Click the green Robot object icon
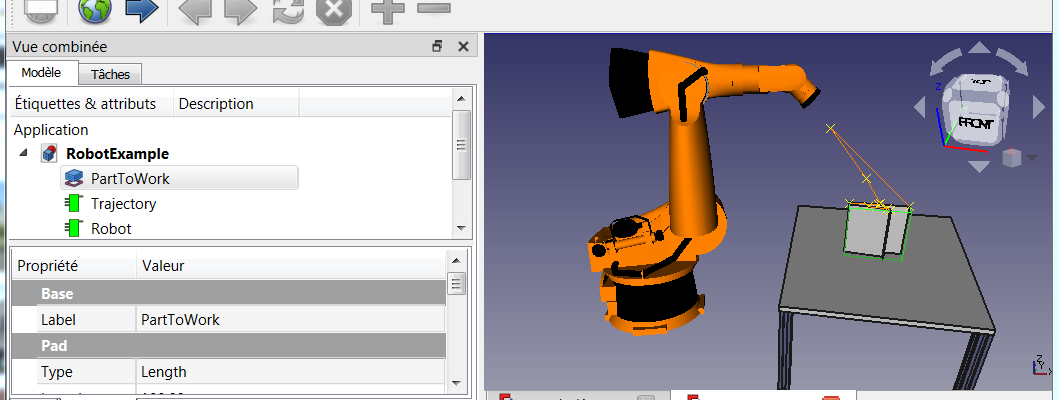Viewport: 1059px width, 400px height. [74, 228]
